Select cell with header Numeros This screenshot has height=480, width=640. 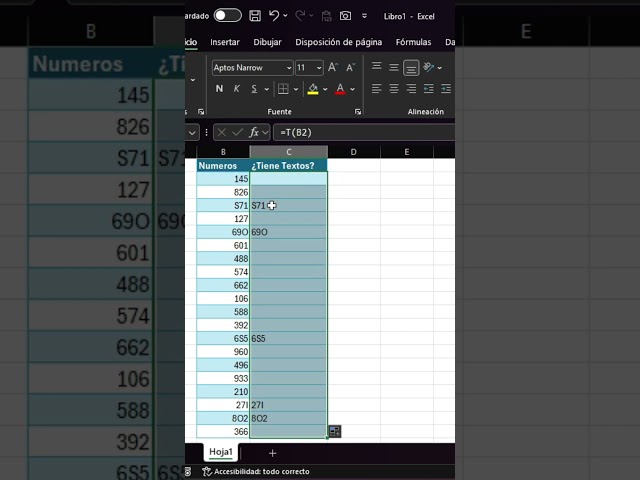[223, 165]
